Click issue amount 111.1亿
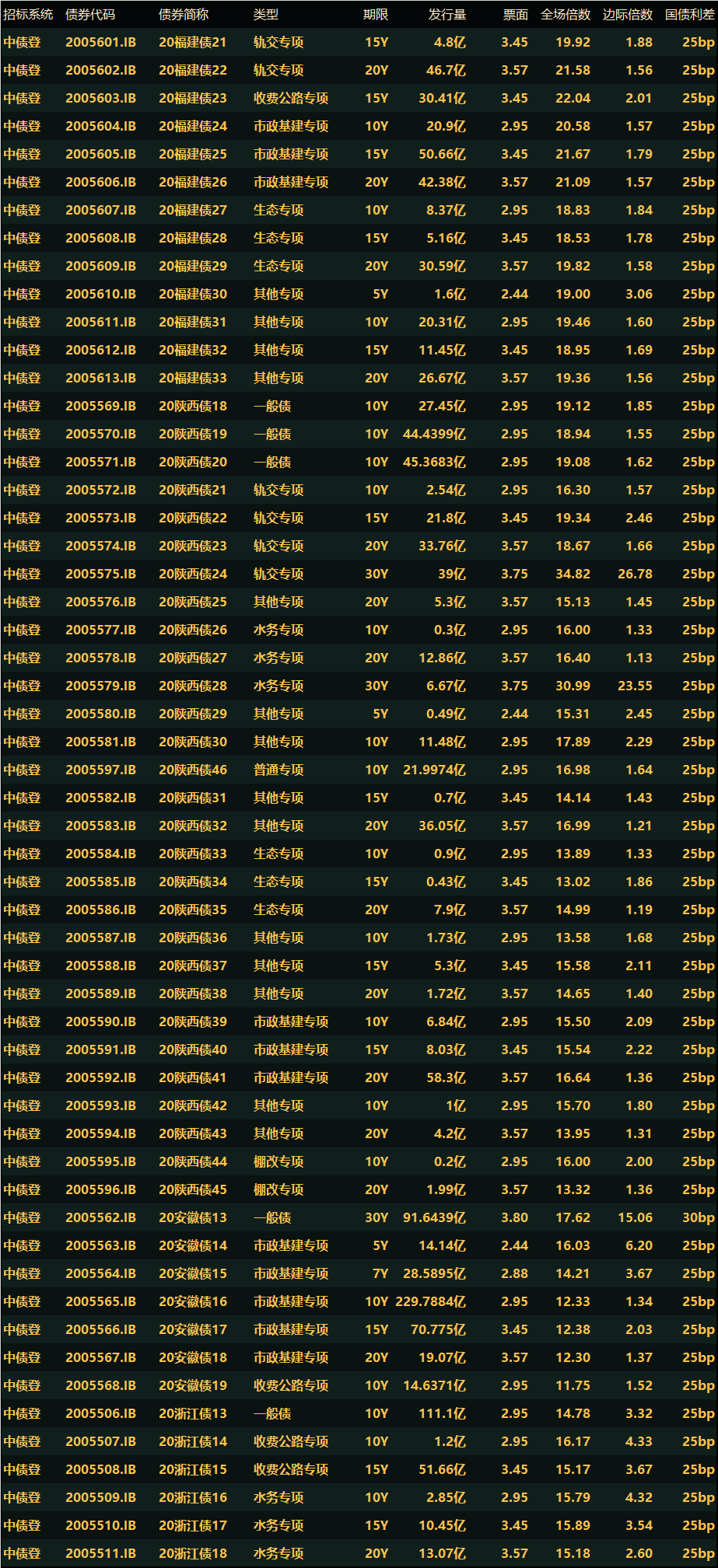 point(442,1414)
